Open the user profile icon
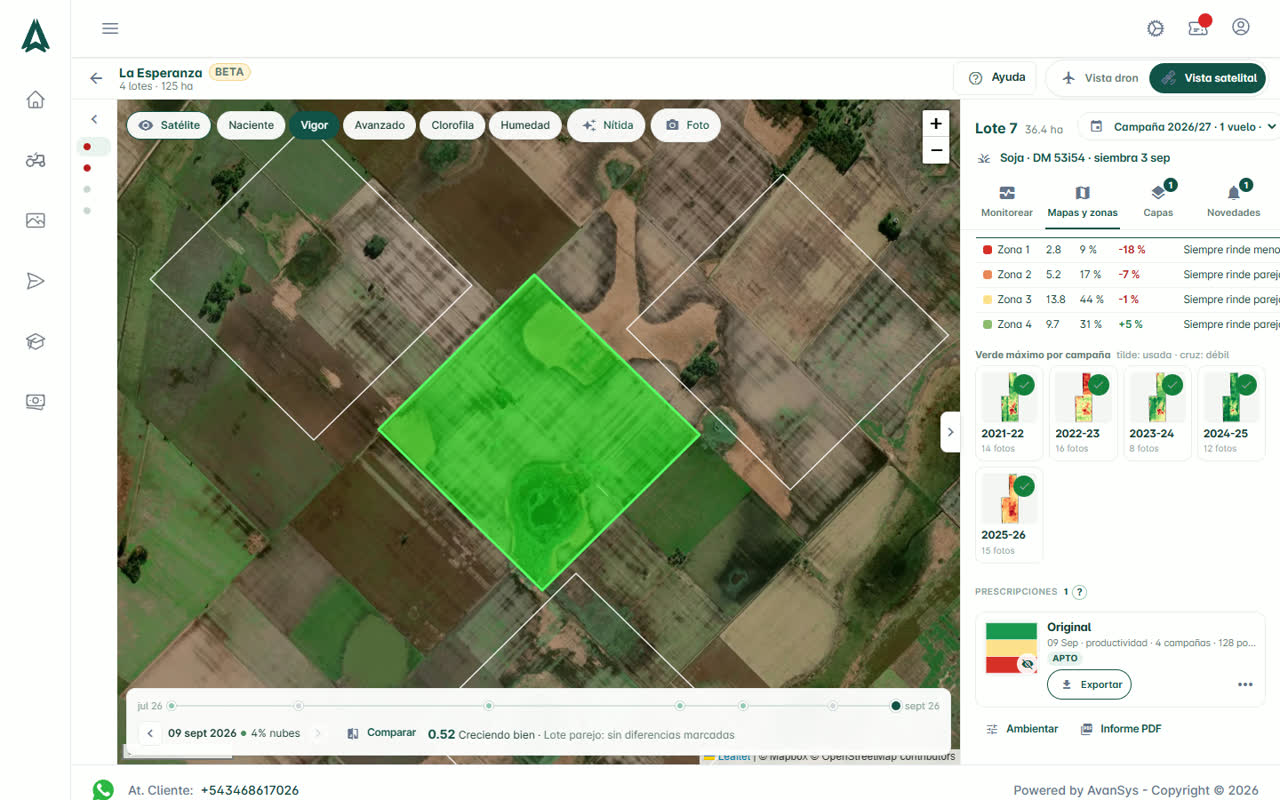The image size is (1280, 800). tap(1241, 27)
